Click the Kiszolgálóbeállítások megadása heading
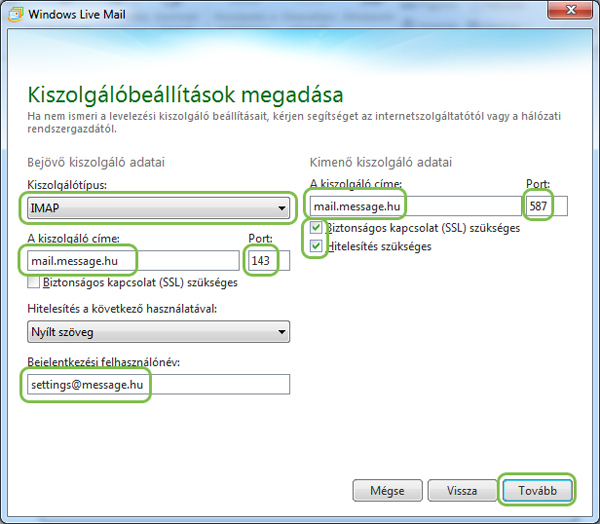This screenshot has width=600, height=524. pyautogui.click(x=183, y=96)
